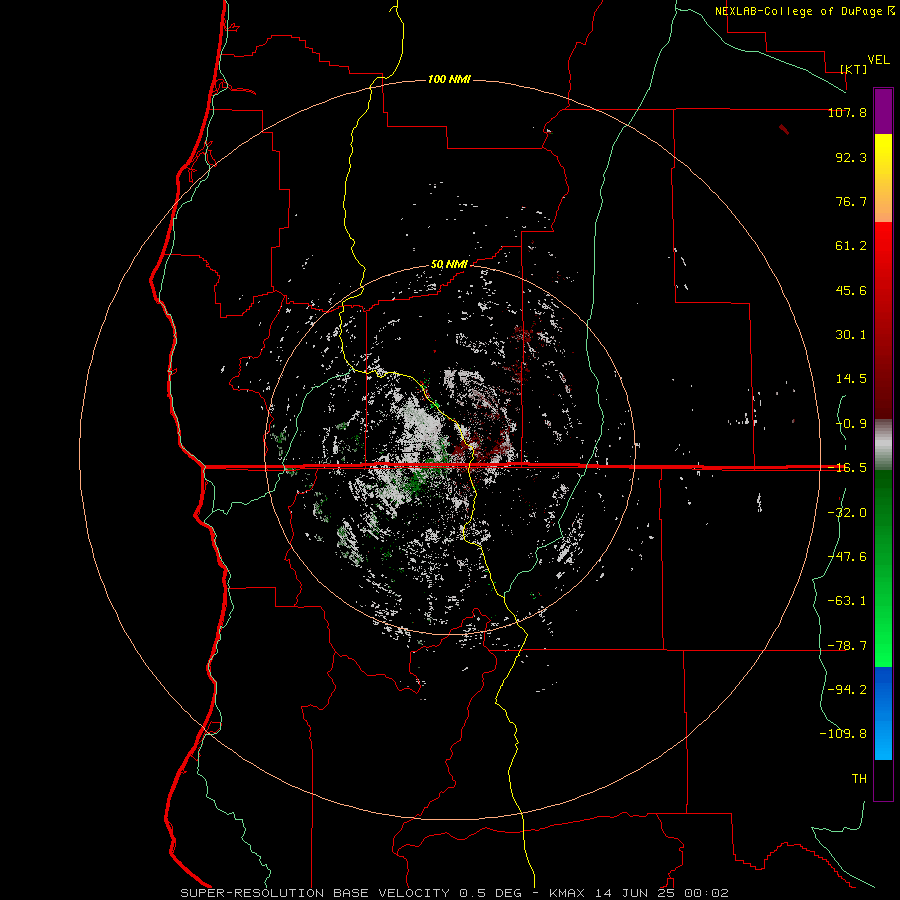Image resolution: width=900 pixels, height=900 pixels.
Task: Click the [KT] units label
Action: pyautogui.click(x=854, y=69)
